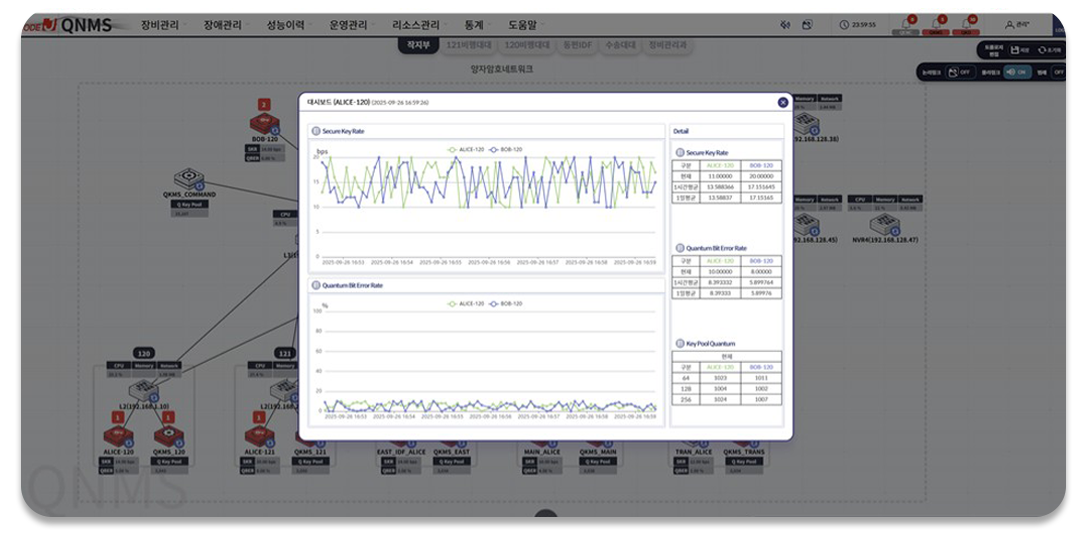Open the 운영관리 menu
1086x548 pixels.
[348, 25]
